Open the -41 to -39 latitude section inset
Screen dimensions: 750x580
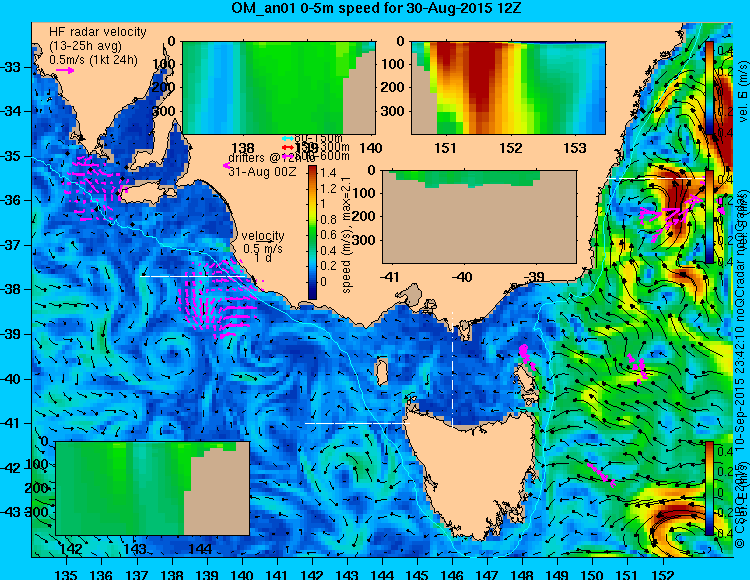479,217
